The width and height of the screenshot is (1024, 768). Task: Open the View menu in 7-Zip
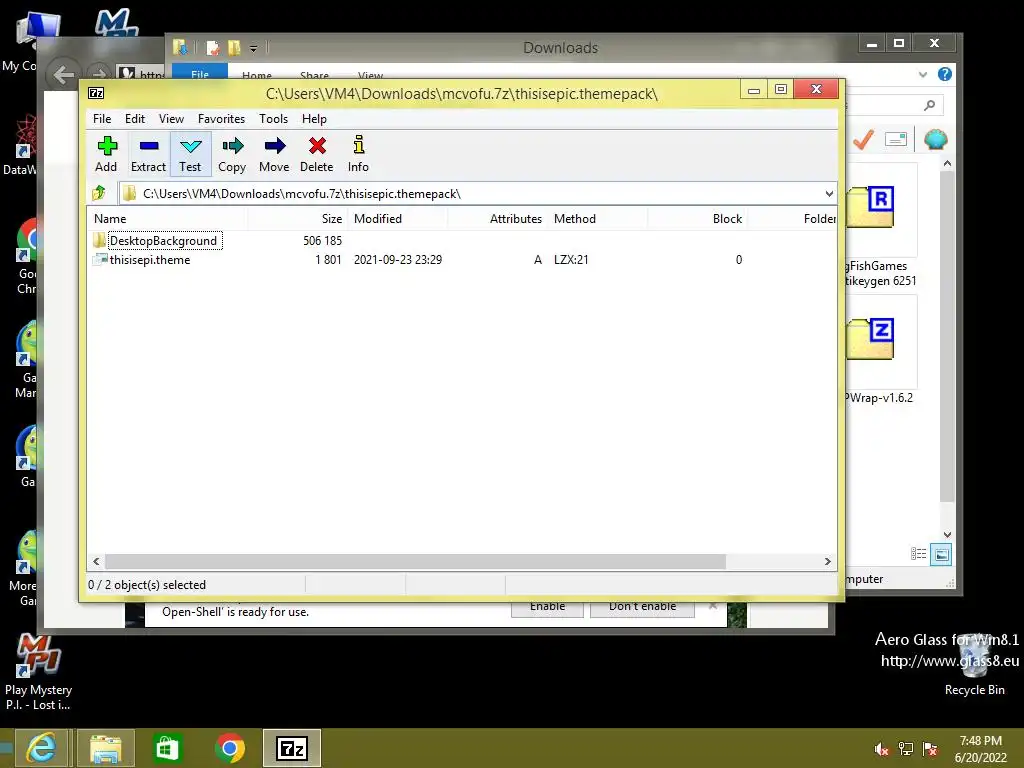(x=171, y=119)
